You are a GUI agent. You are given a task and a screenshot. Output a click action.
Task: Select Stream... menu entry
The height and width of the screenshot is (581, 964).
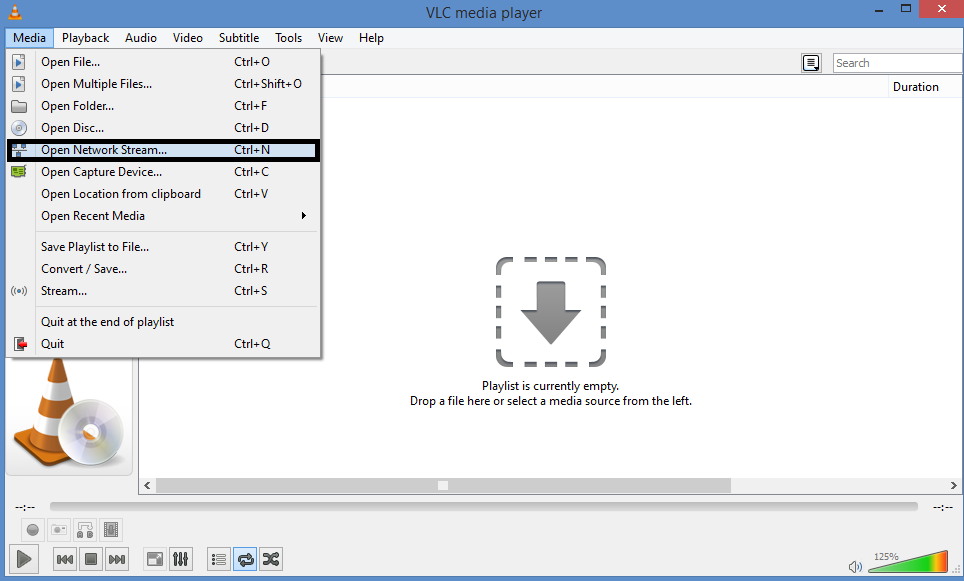(x=164, y=291)
